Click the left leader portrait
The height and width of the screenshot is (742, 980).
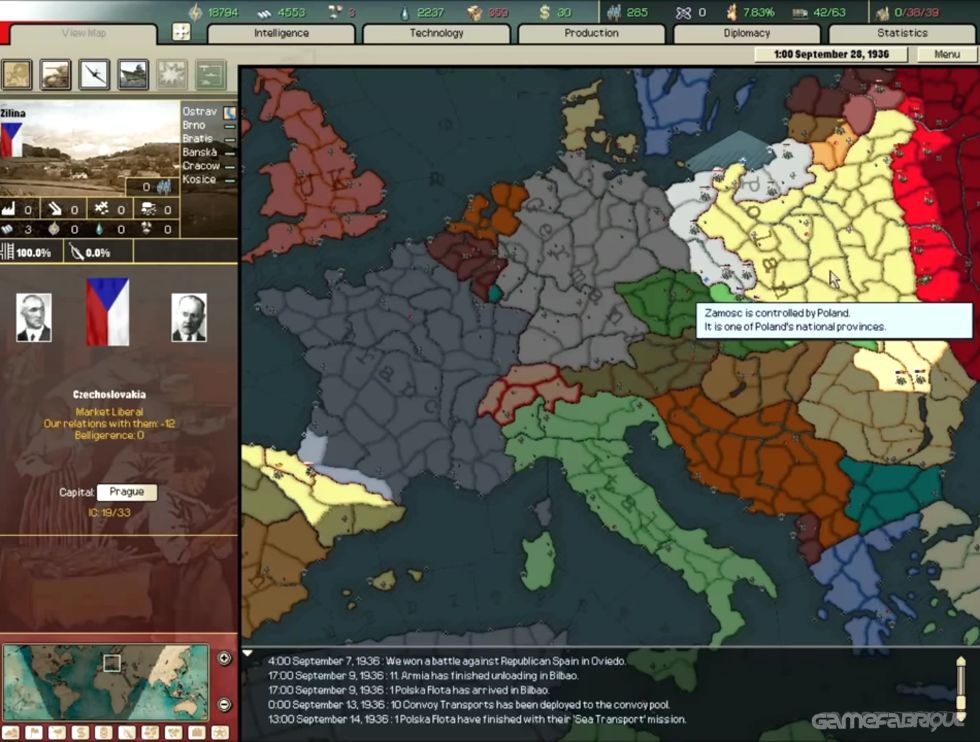34,318
